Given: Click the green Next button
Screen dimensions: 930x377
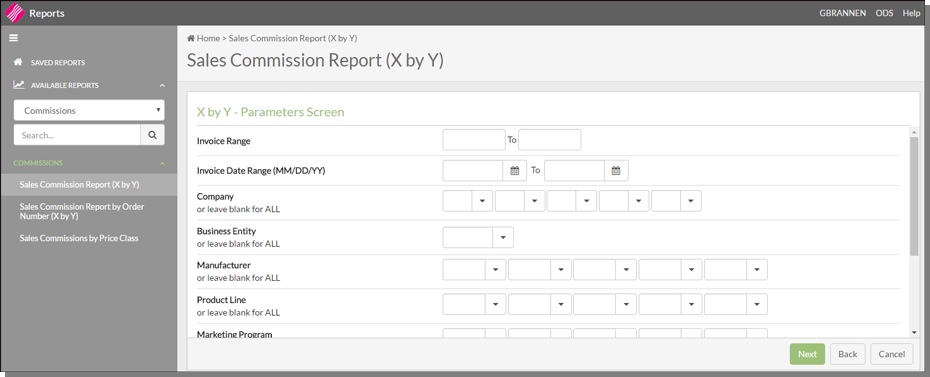Looking at the screenshot, I should [x=807, y=354].
